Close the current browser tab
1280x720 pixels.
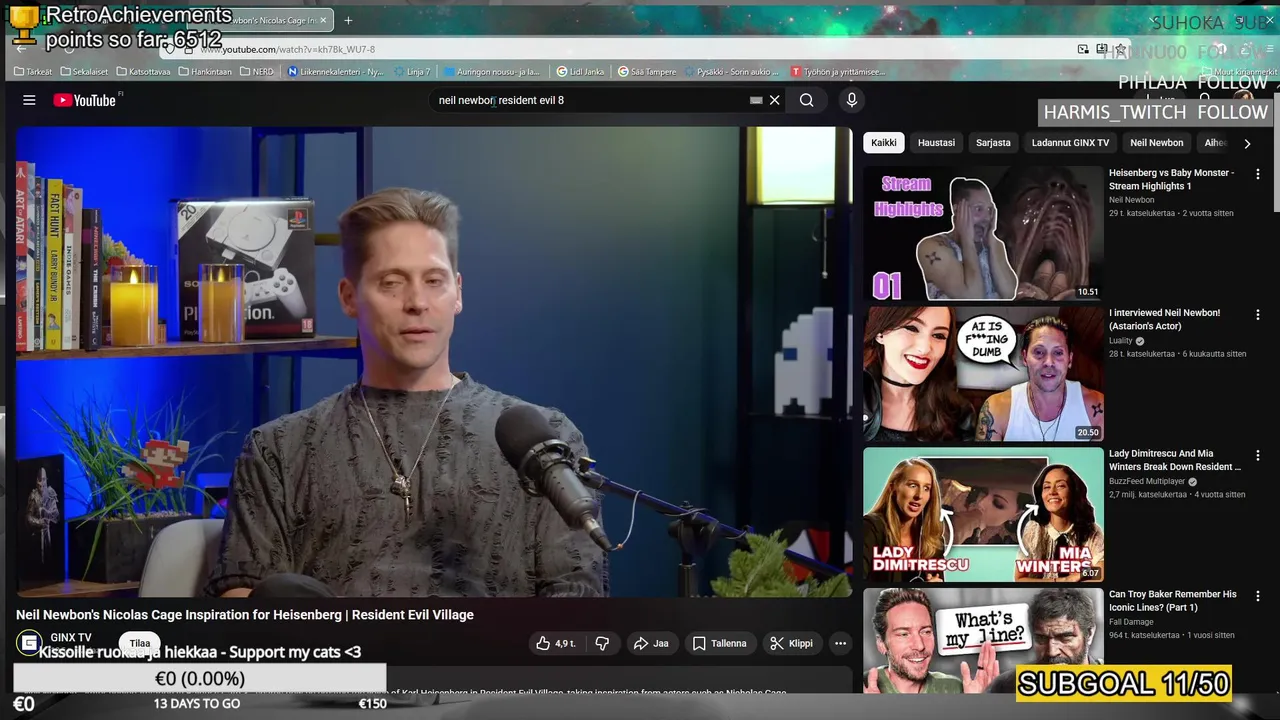[x=323, y=20]
